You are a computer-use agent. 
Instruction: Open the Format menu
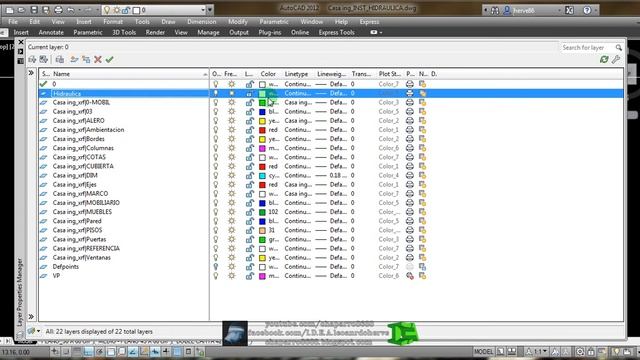pyautogui.click(x=113, y=22)
